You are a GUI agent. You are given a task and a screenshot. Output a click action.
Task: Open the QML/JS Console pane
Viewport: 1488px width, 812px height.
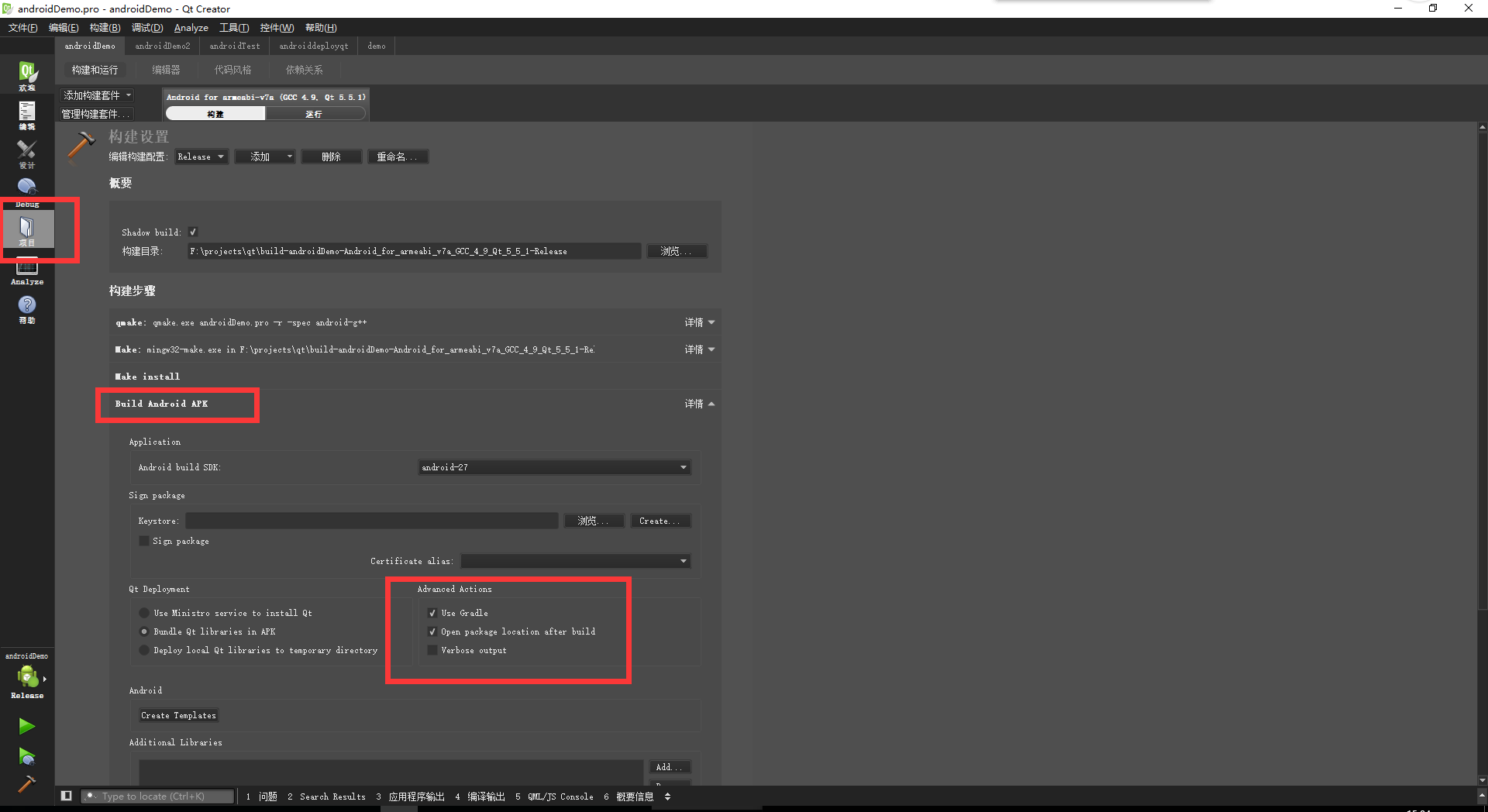pyautogui.click(x=554, y=797)
